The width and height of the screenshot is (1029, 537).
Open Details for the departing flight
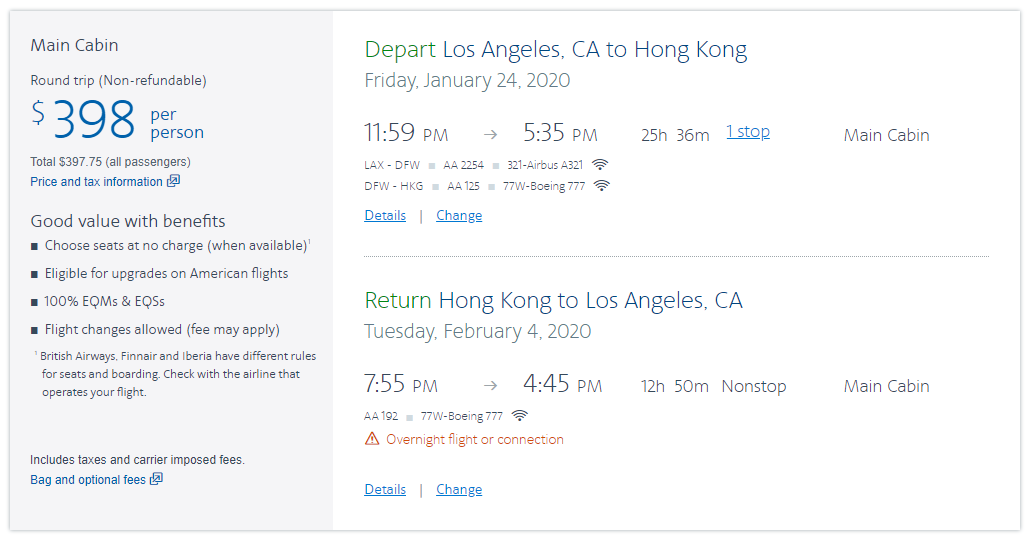pos(385,215)
